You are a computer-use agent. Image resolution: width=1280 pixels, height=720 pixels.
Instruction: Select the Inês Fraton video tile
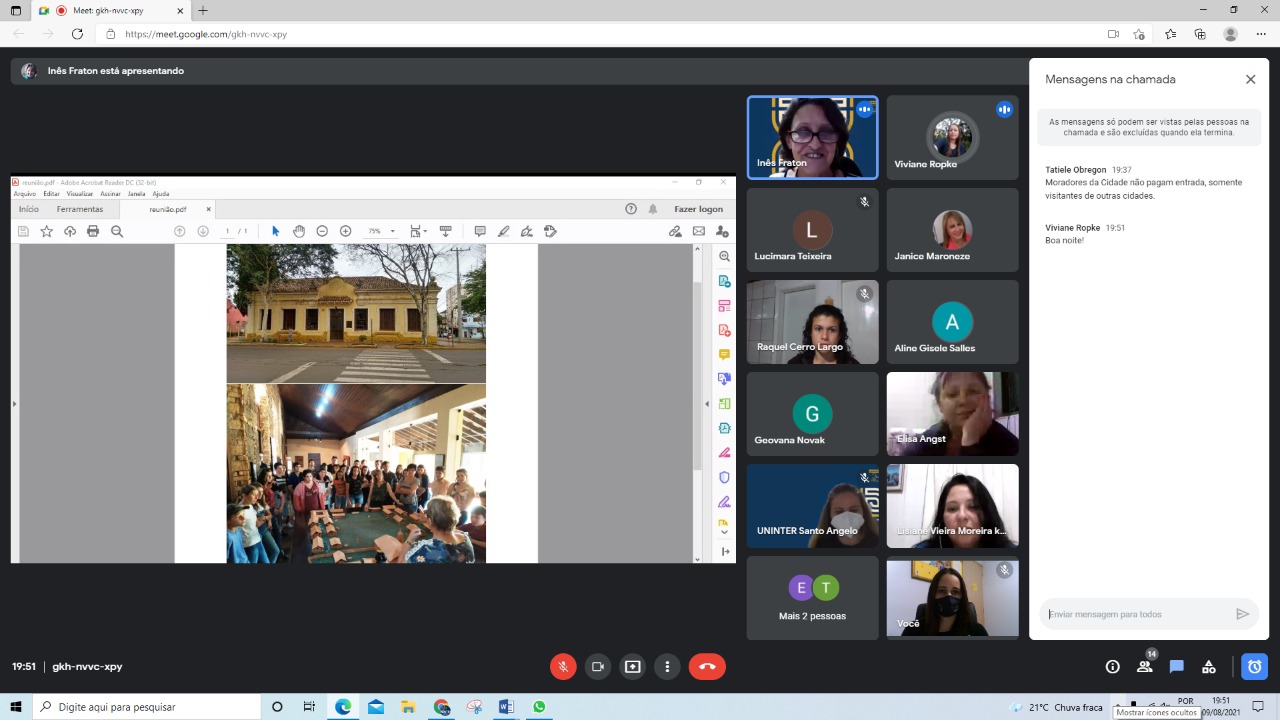pyautogui.click(x=812, y=138)
